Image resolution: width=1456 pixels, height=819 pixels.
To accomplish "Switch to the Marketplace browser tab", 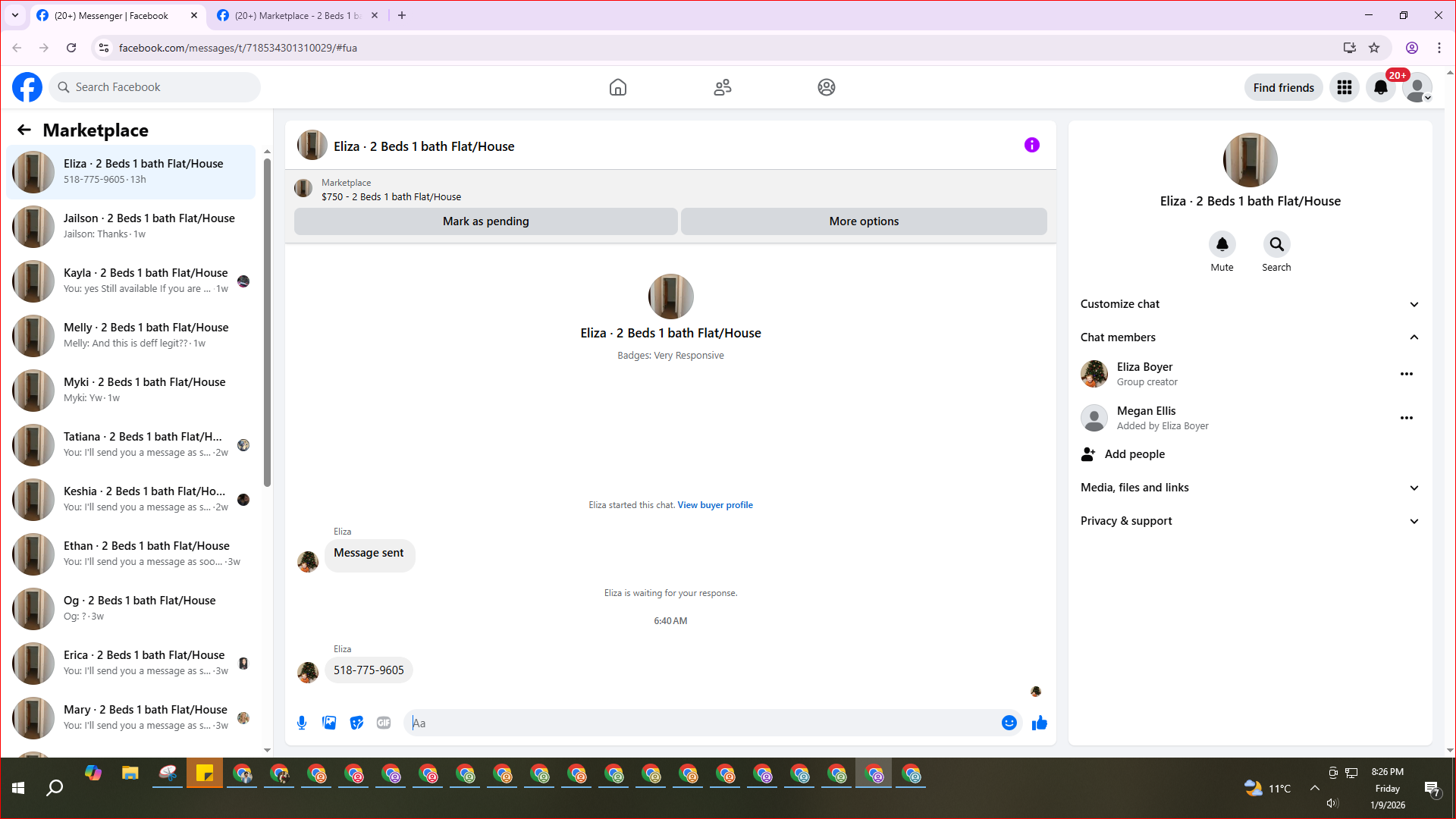I will point(296,15).
